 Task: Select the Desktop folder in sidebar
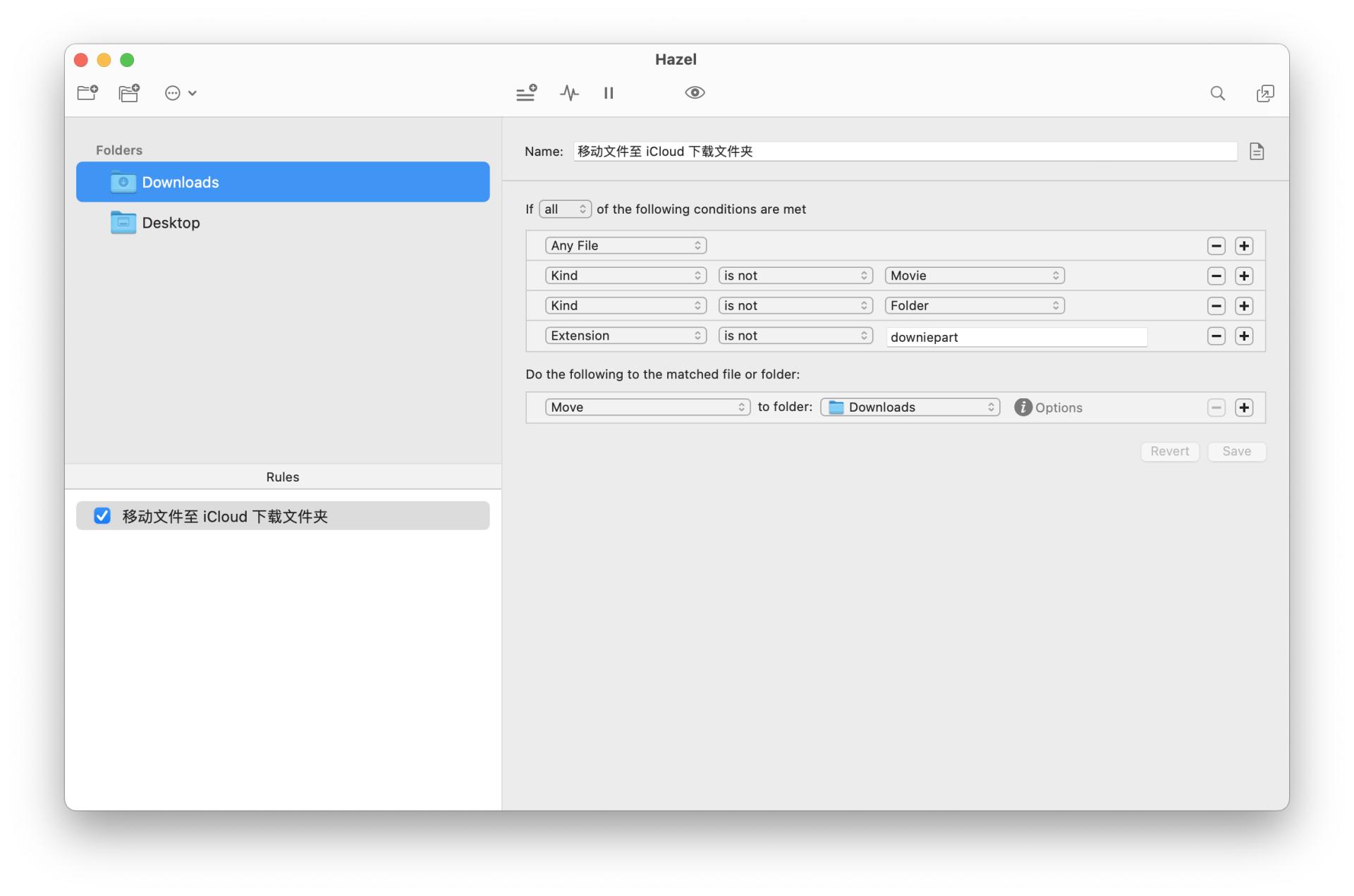tap(171, 223)
